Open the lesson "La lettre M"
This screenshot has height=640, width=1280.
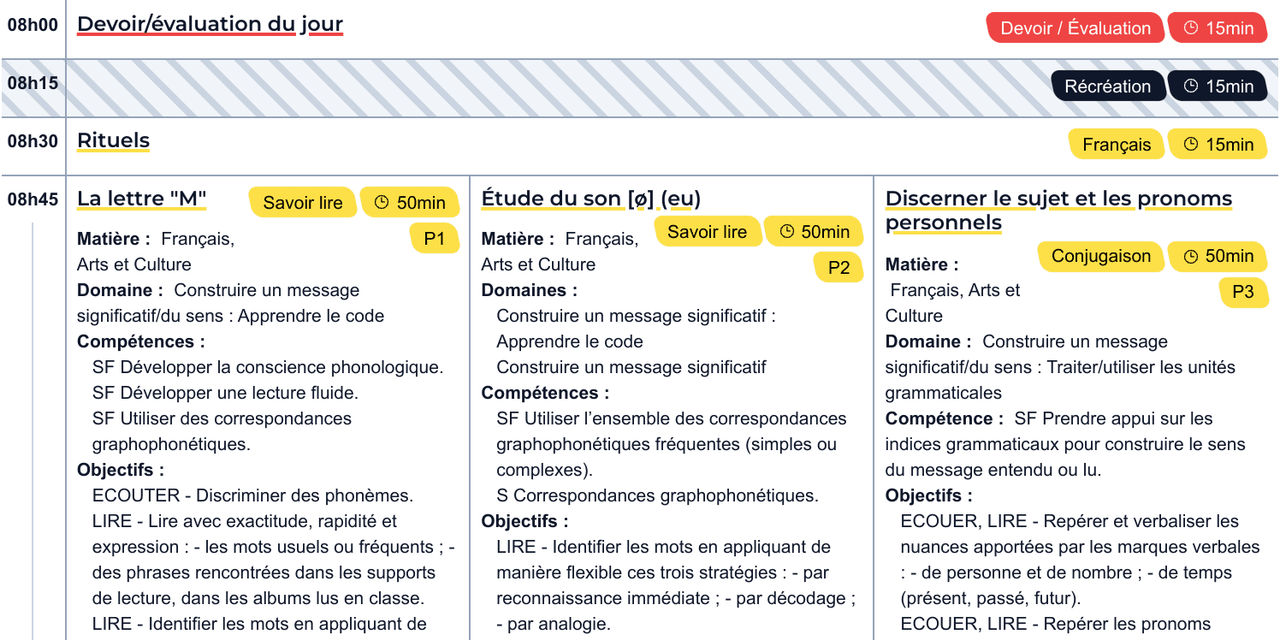point(141,197)
